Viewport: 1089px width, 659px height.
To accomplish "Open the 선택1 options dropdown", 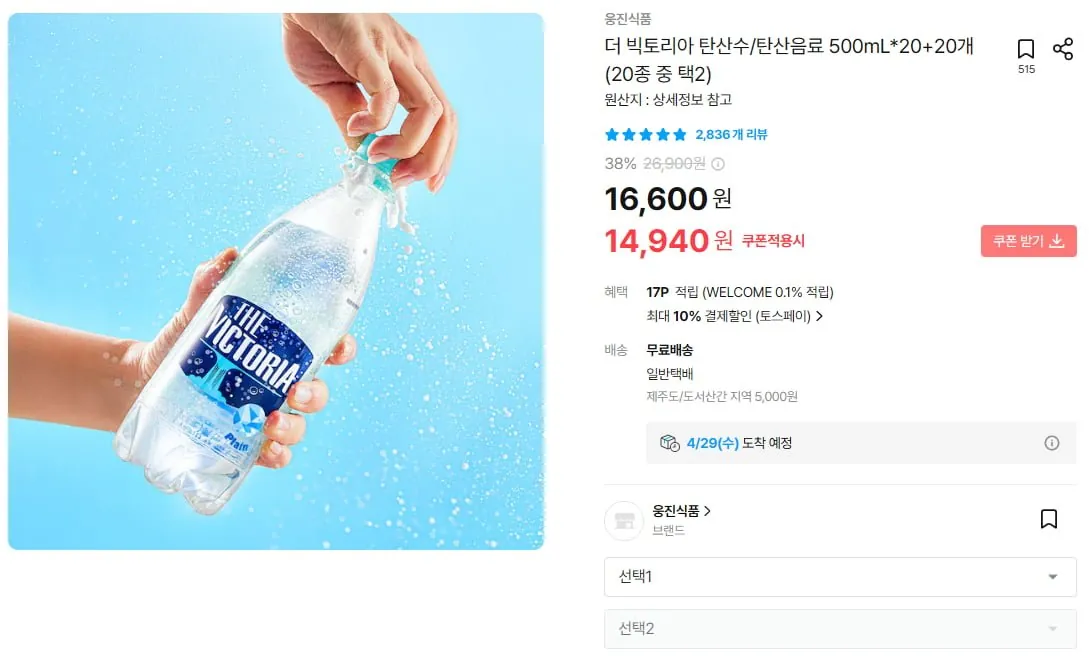I will [x=840, y=577].
